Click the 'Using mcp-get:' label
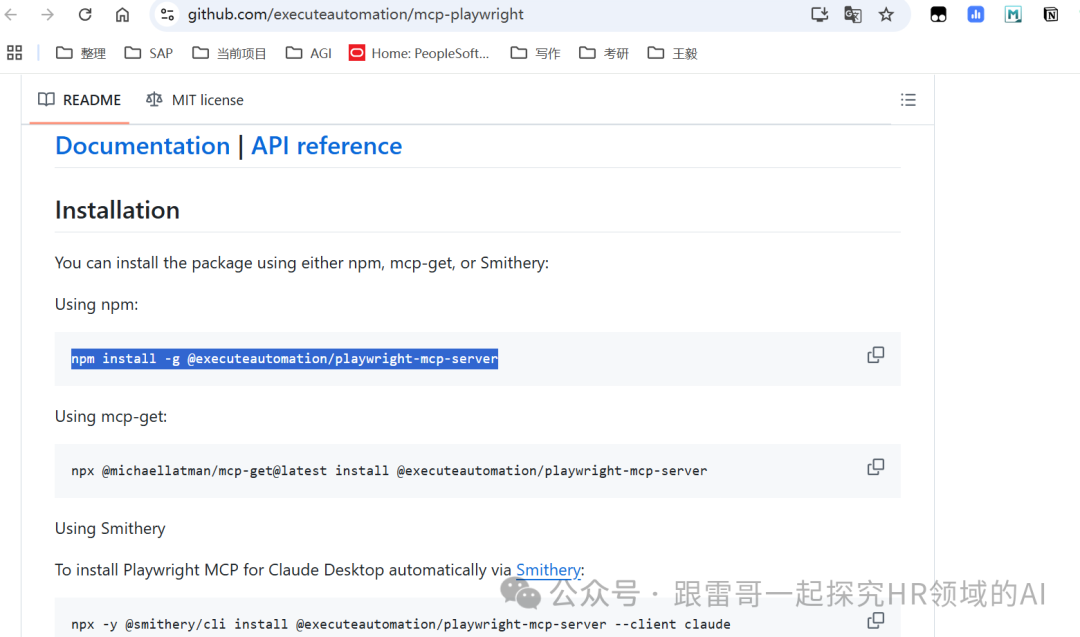 click(x=111, y=417)
